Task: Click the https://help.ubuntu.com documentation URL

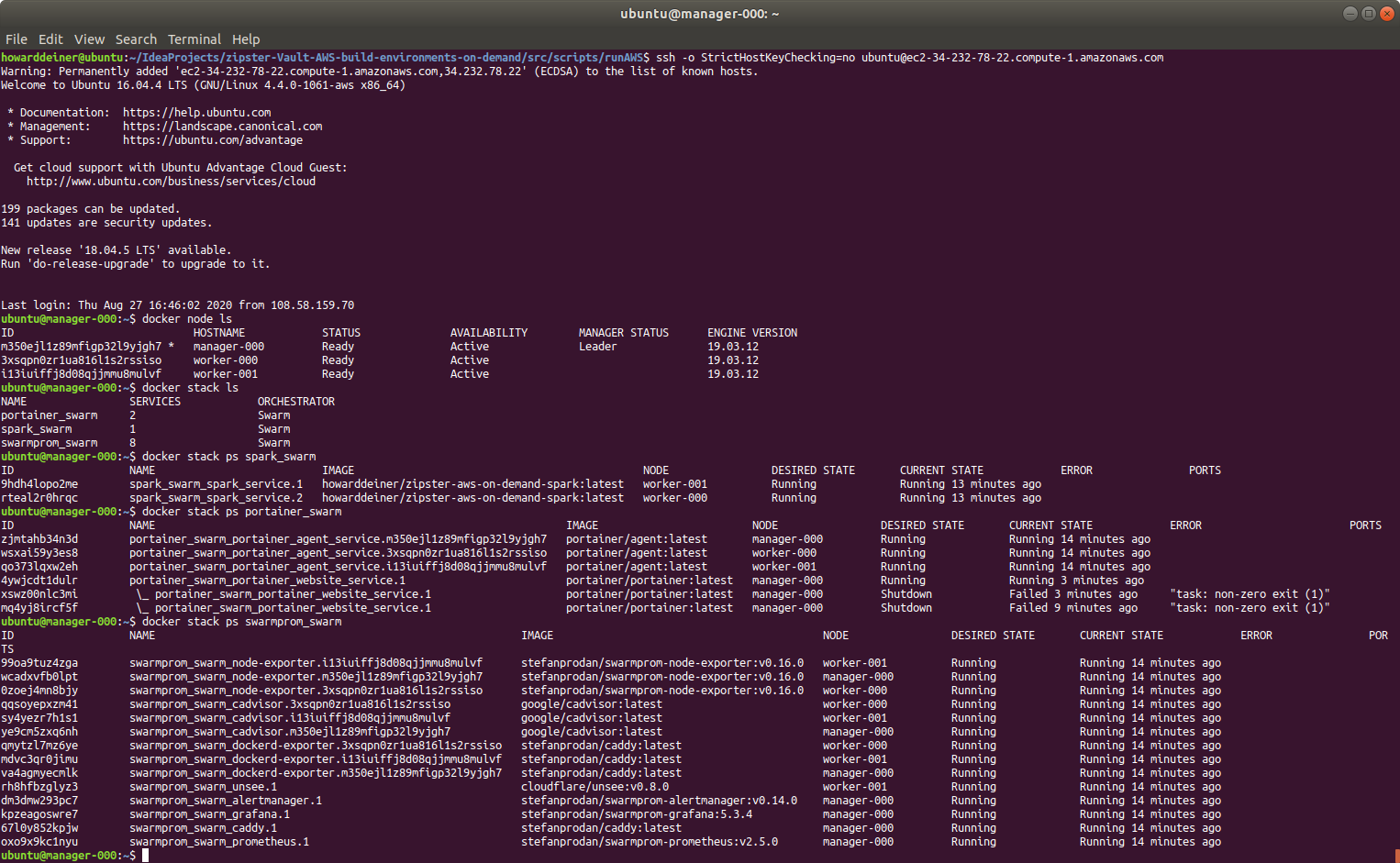Action: pyautogui.click(x=196, y=113)
